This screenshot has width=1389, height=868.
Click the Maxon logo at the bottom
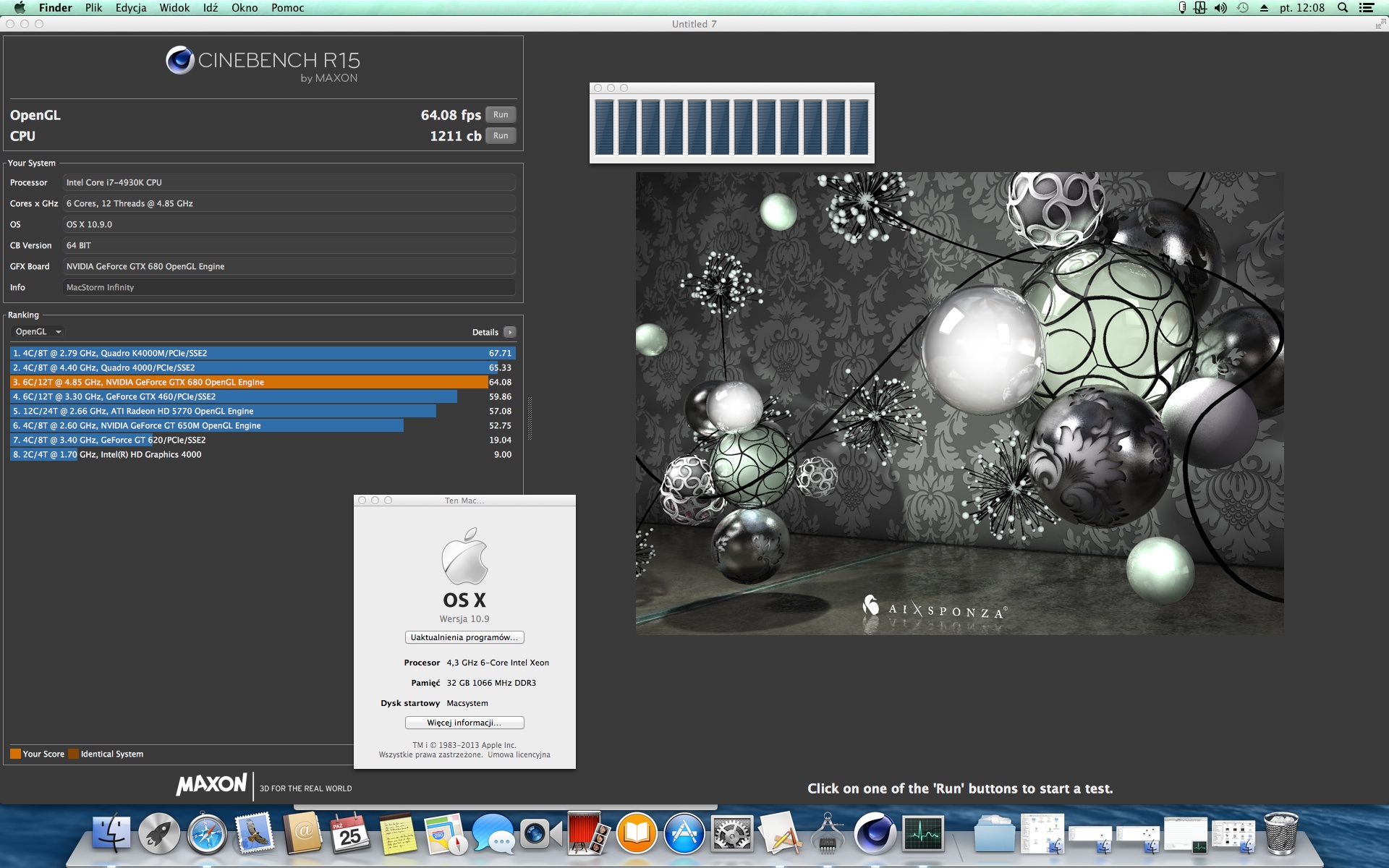click(211, 785)
